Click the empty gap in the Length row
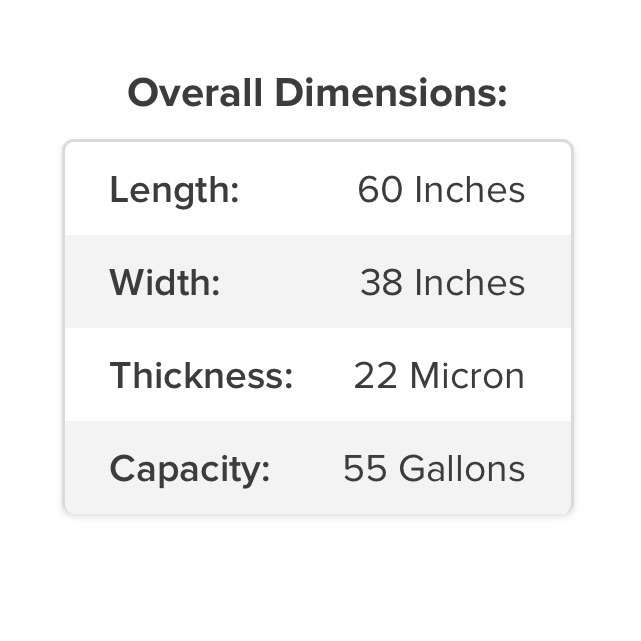 (x=298, y=190)
